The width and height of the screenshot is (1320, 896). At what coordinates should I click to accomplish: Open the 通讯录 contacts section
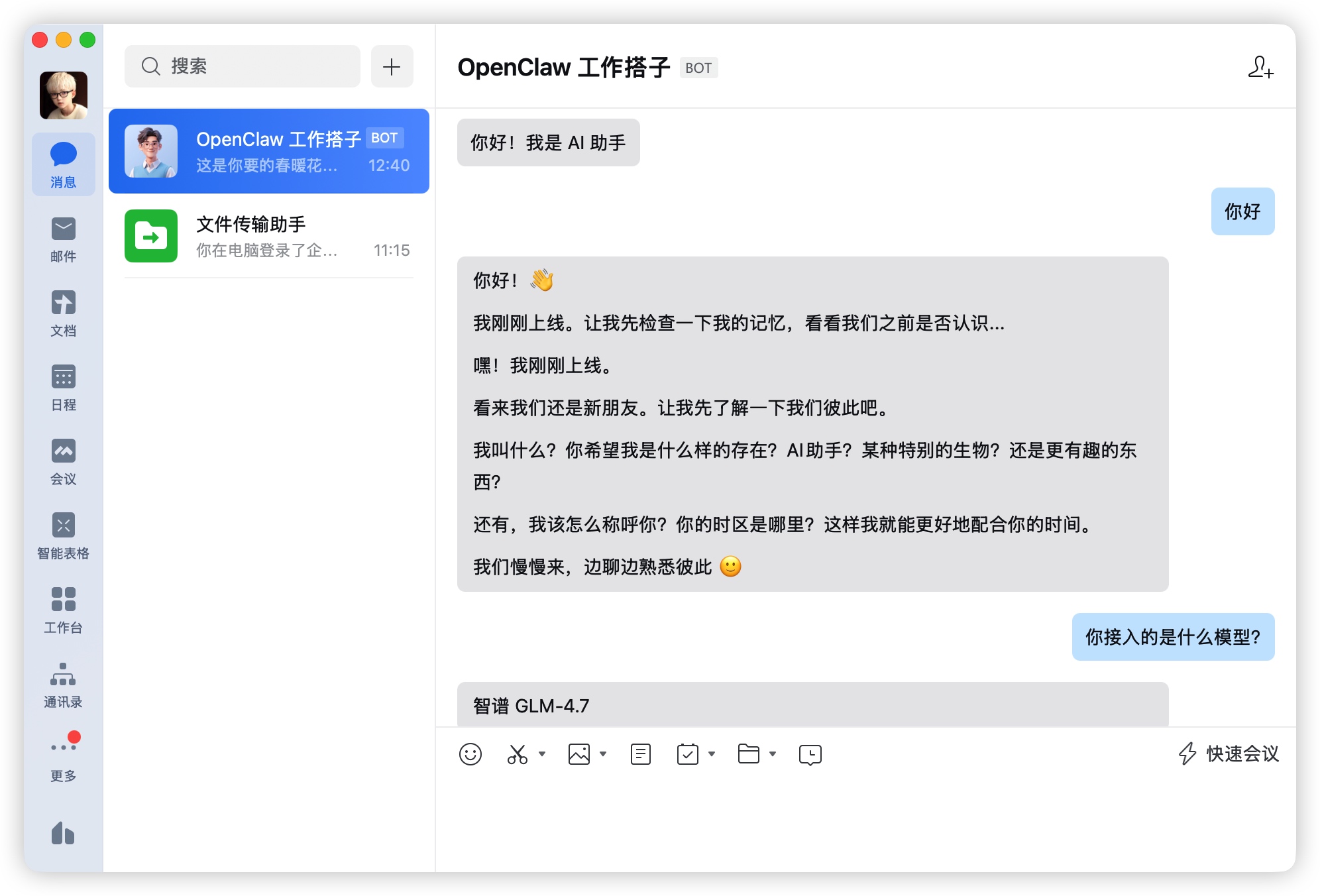click(x=63, y=685)
